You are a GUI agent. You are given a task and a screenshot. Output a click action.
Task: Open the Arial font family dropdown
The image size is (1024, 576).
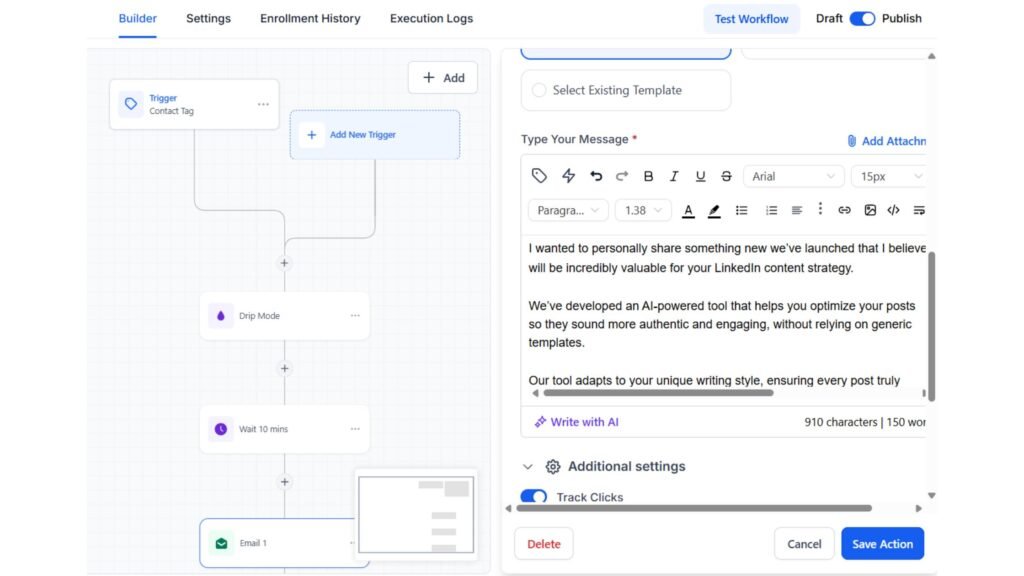click(793, 175)
